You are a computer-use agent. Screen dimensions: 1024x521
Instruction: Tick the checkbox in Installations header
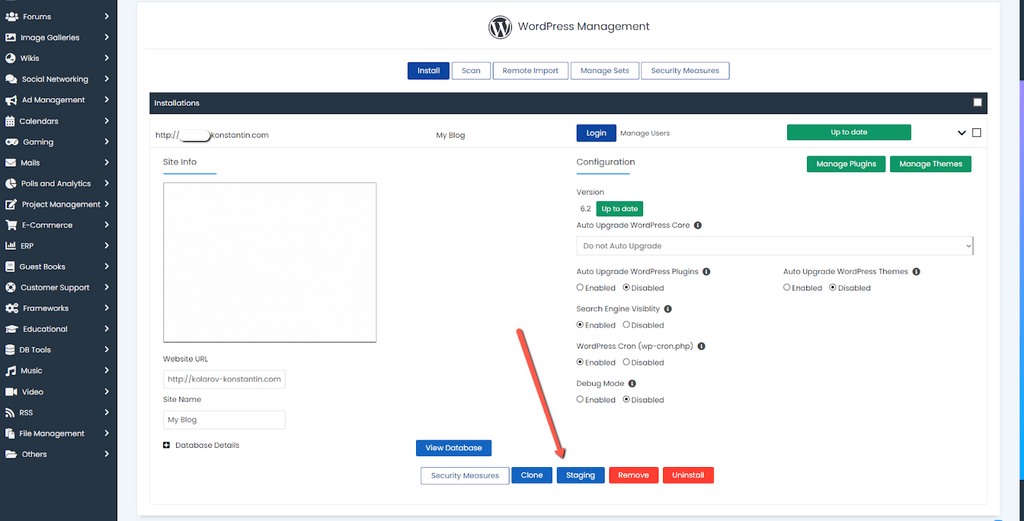tap(977, 102)
